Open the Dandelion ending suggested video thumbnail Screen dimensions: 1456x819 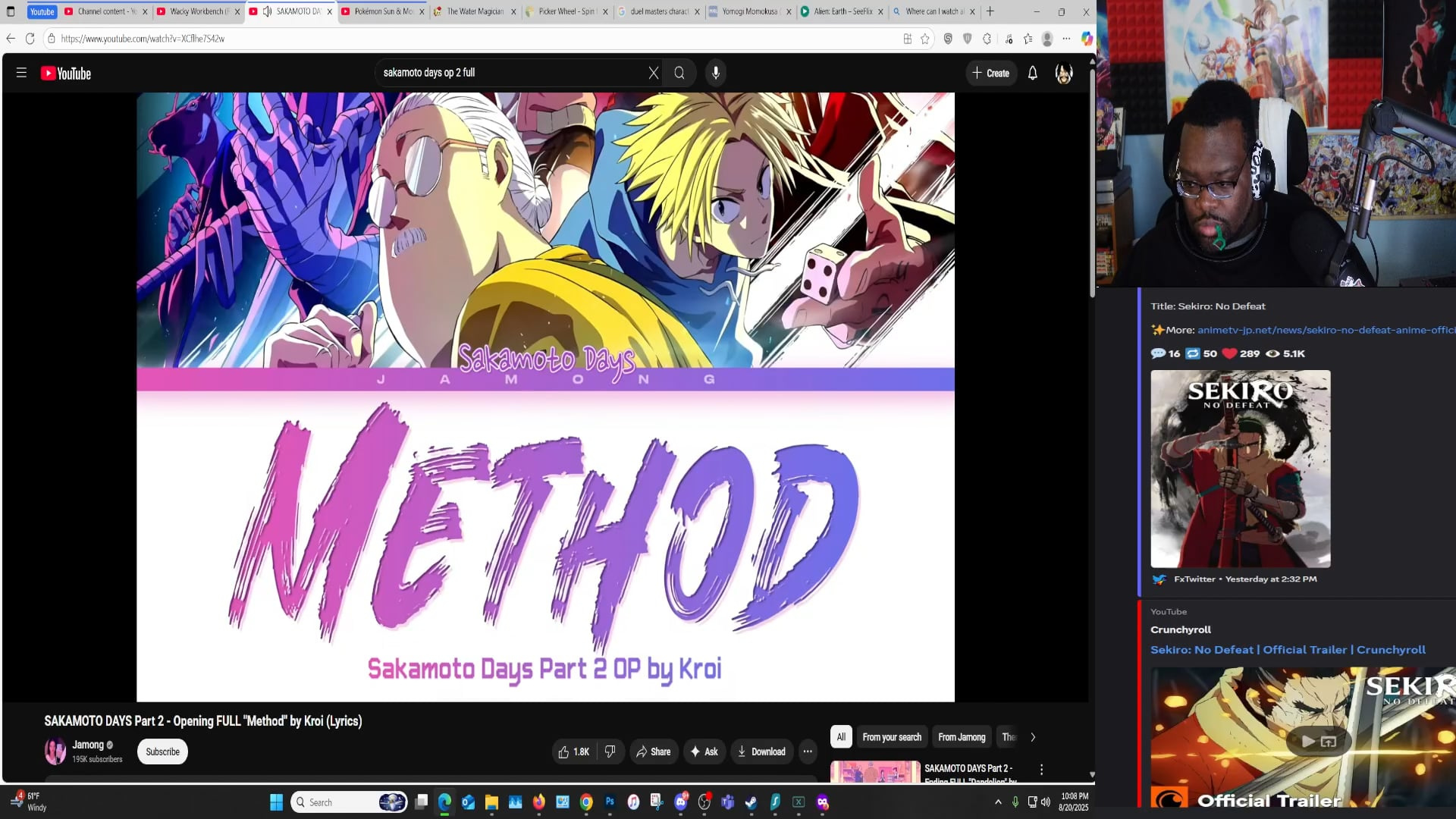(876, 770)
